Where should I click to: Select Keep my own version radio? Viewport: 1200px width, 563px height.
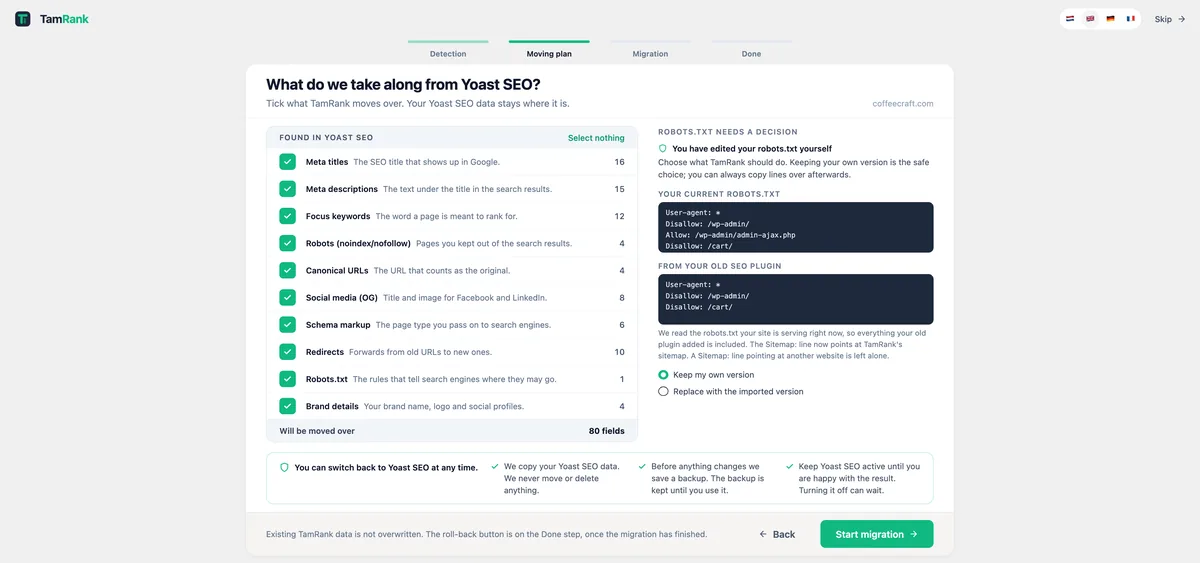click(663, 375)
